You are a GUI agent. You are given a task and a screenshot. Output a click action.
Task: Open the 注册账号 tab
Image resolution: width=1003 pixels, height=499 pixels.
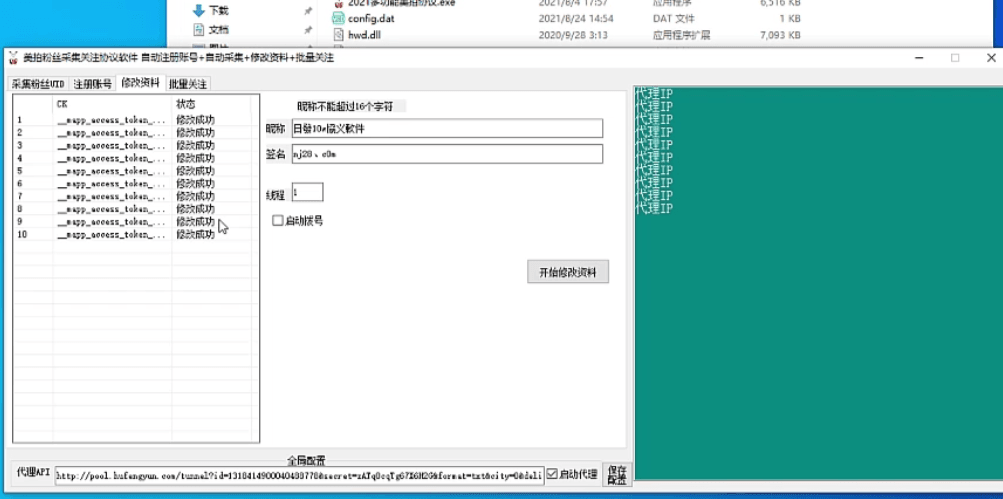[x=92, y=84]
